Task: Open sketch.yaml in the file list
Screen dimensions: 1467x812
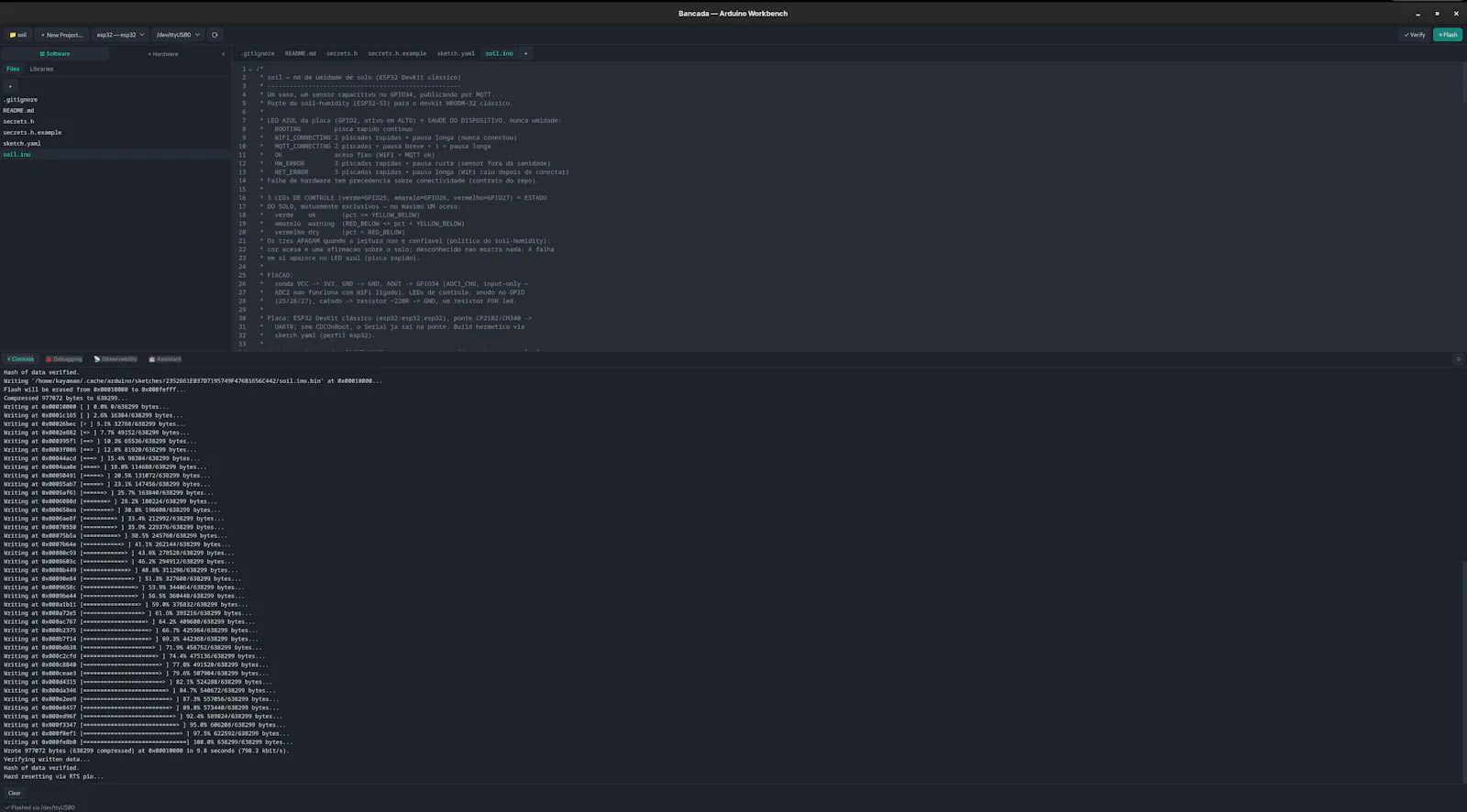Action: coord(116,143)
